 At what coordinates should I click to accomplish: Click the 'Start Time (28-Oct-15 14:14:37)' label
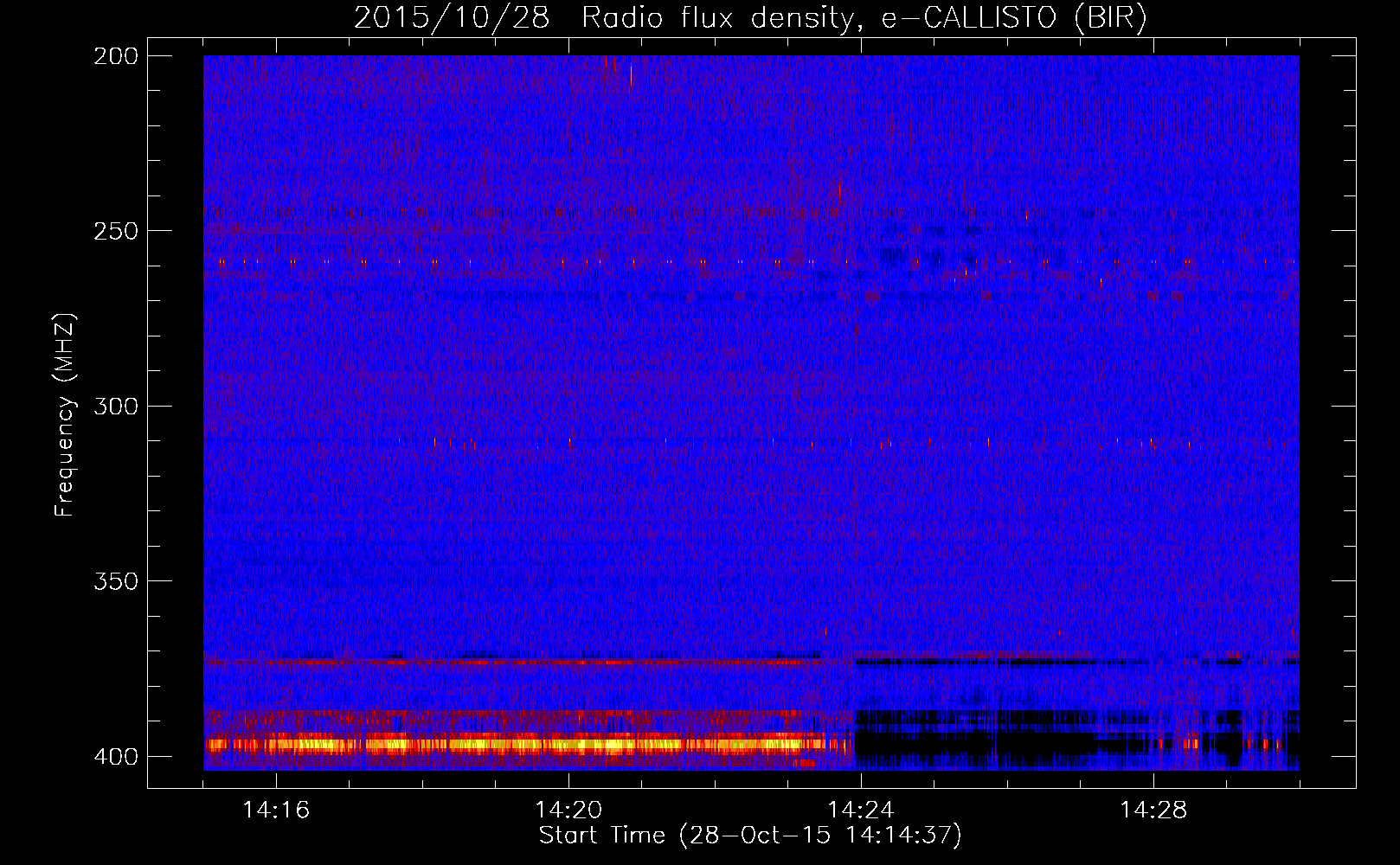click(x=750, y=836)
